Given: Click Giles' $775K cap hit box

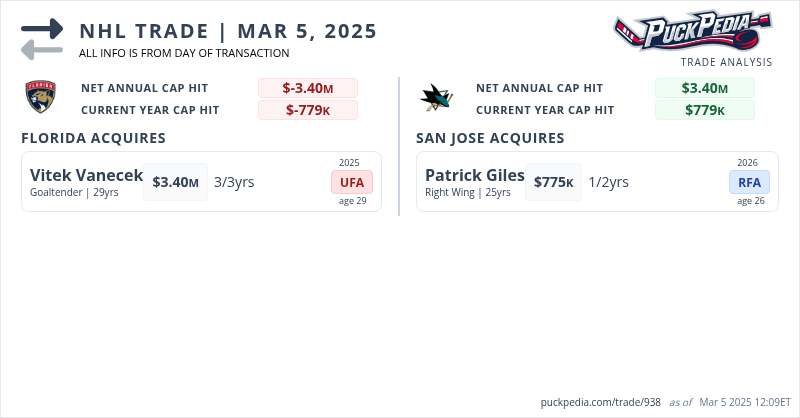Looking at the screenshot, I should coord(553,182).
